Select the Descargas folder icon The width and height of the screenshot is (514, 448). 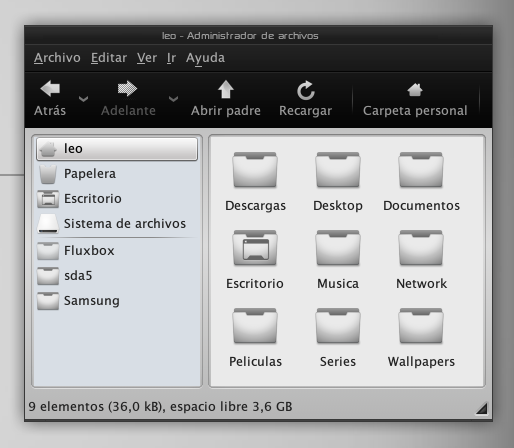[x=255, y=169]
